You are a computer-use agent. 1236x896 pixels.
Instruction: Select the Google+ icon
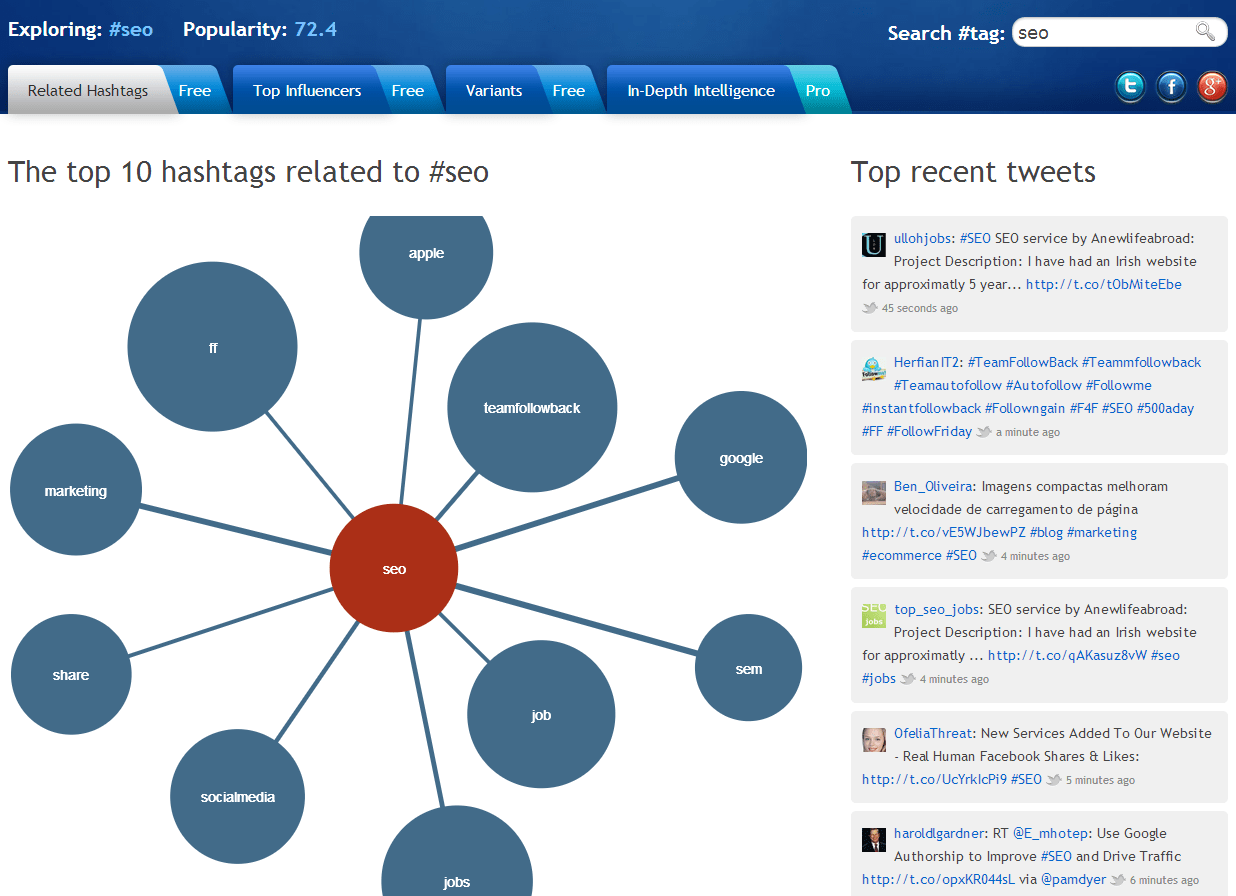[x=1211, y=87]
